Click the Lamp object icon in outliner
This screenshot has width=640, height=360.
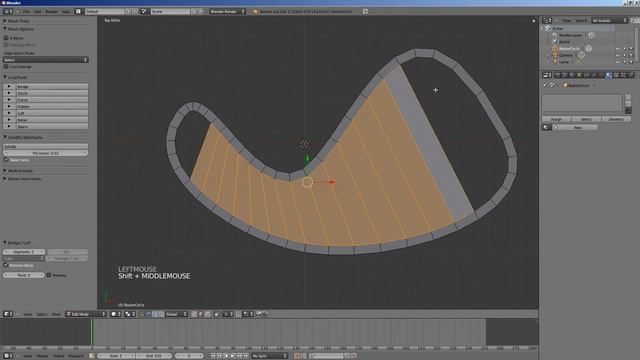point(555,62)
